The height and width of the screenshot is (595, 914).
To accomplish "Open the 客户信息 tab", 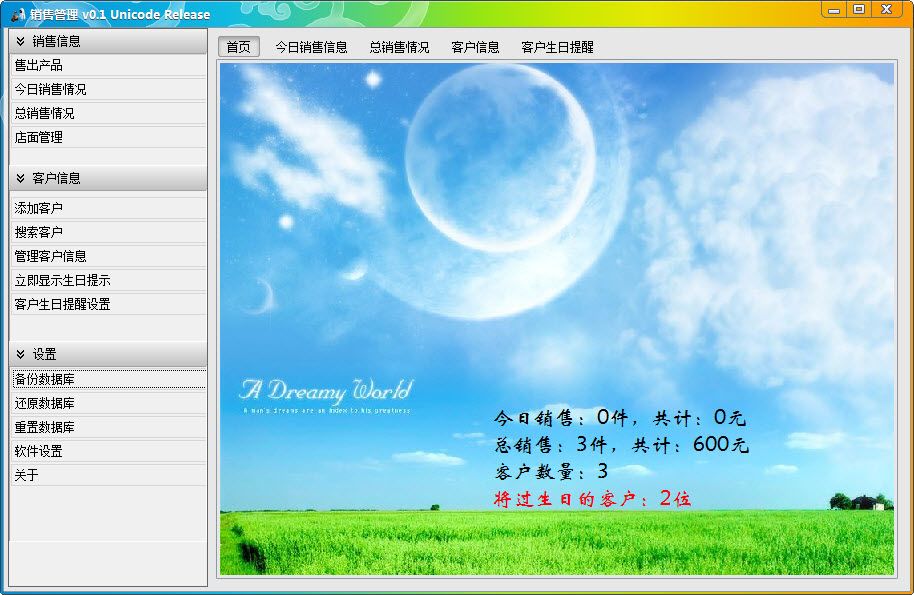I will tap(475, 47).
